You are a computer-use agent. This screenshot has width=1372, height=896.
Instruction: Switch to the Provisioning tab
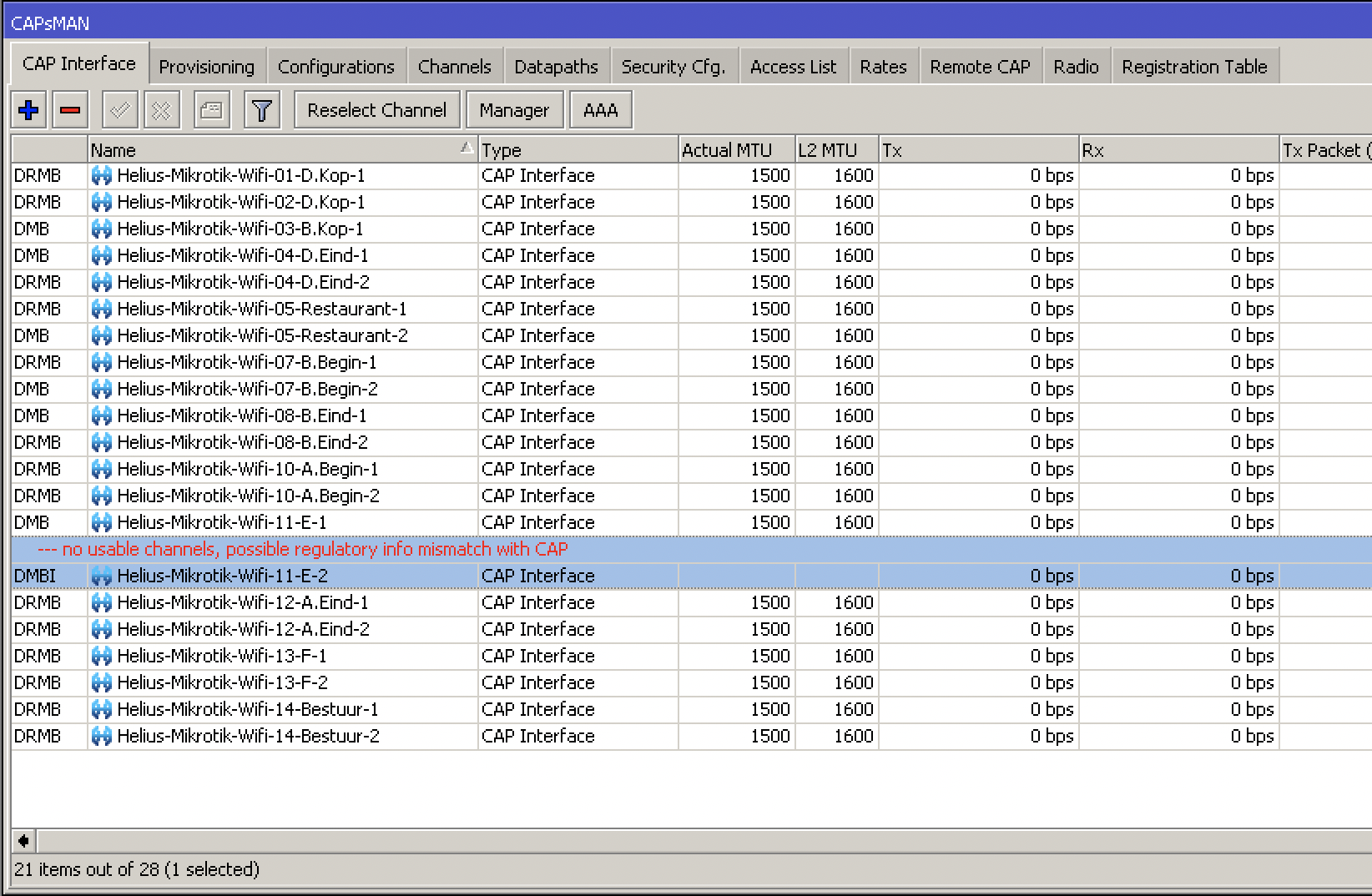(x=206, y=65)
